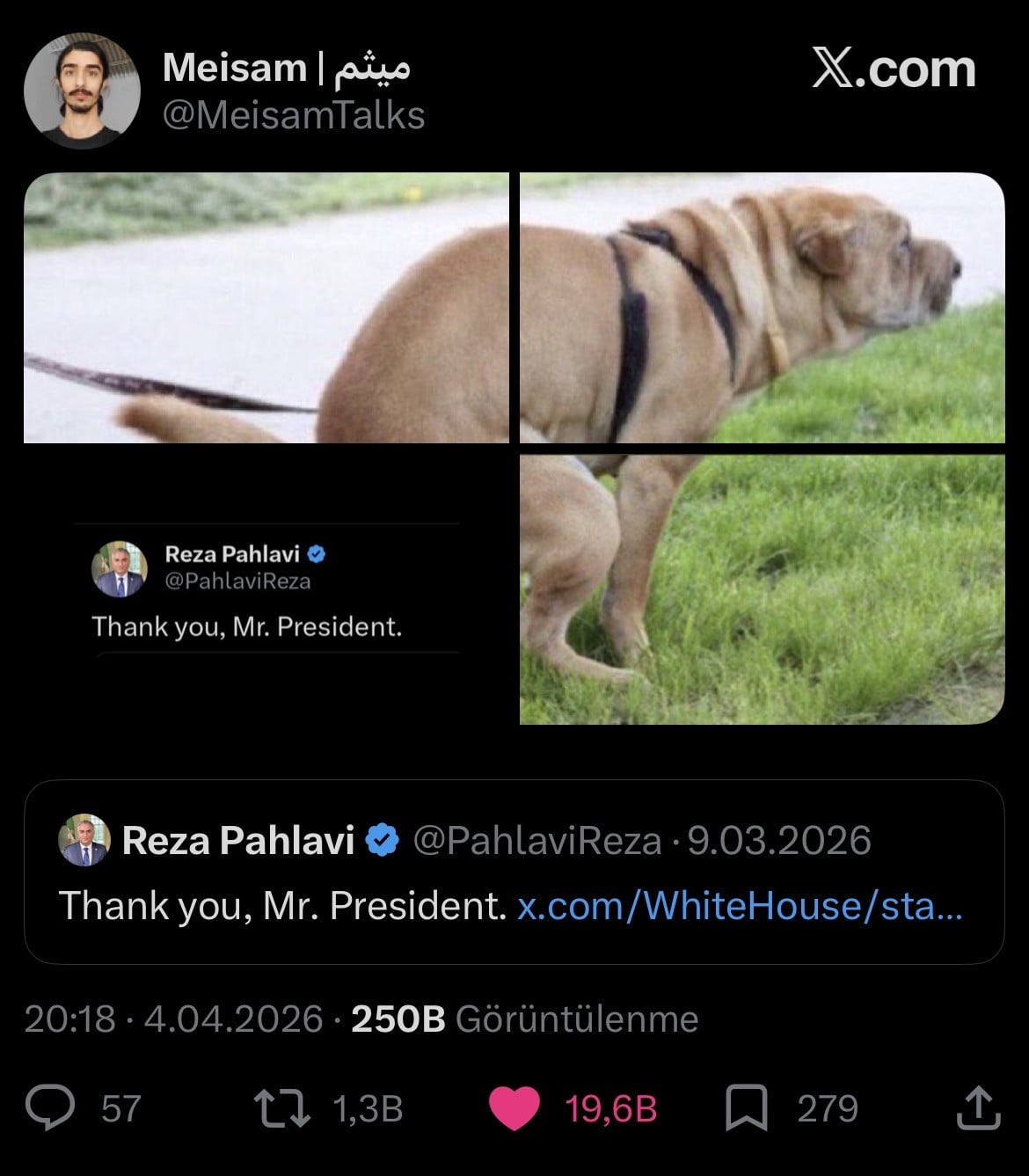Click the share upload icon
Image resolution: width=1029 pixels, height=1176 pixels.
(978, 1107)
